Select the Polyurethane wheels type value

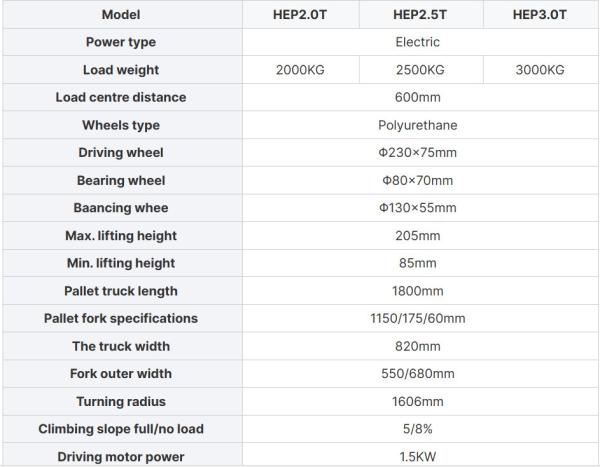tap(417, 125)
